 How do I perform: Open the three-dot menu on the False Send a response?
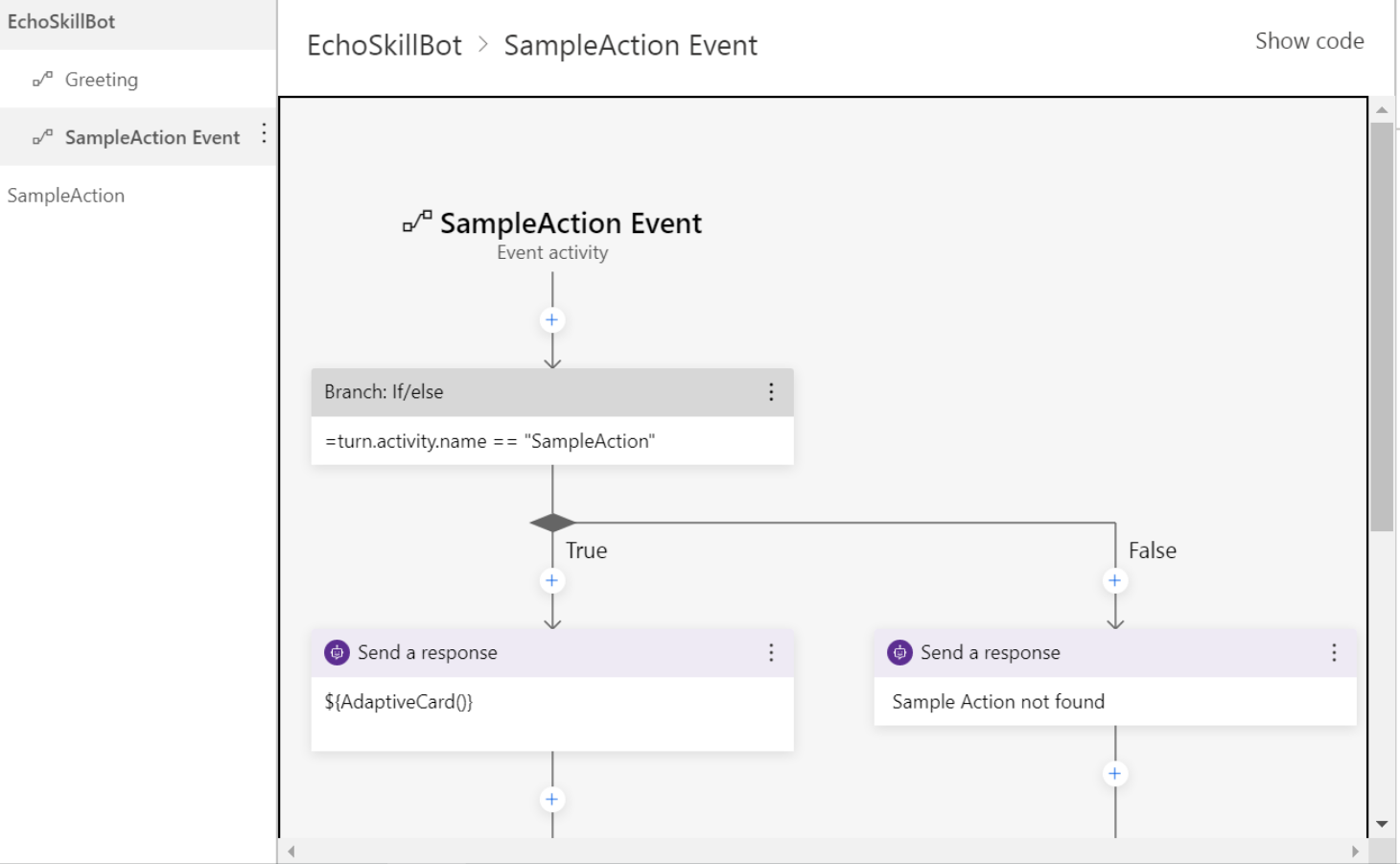[x=1333, y=653]
